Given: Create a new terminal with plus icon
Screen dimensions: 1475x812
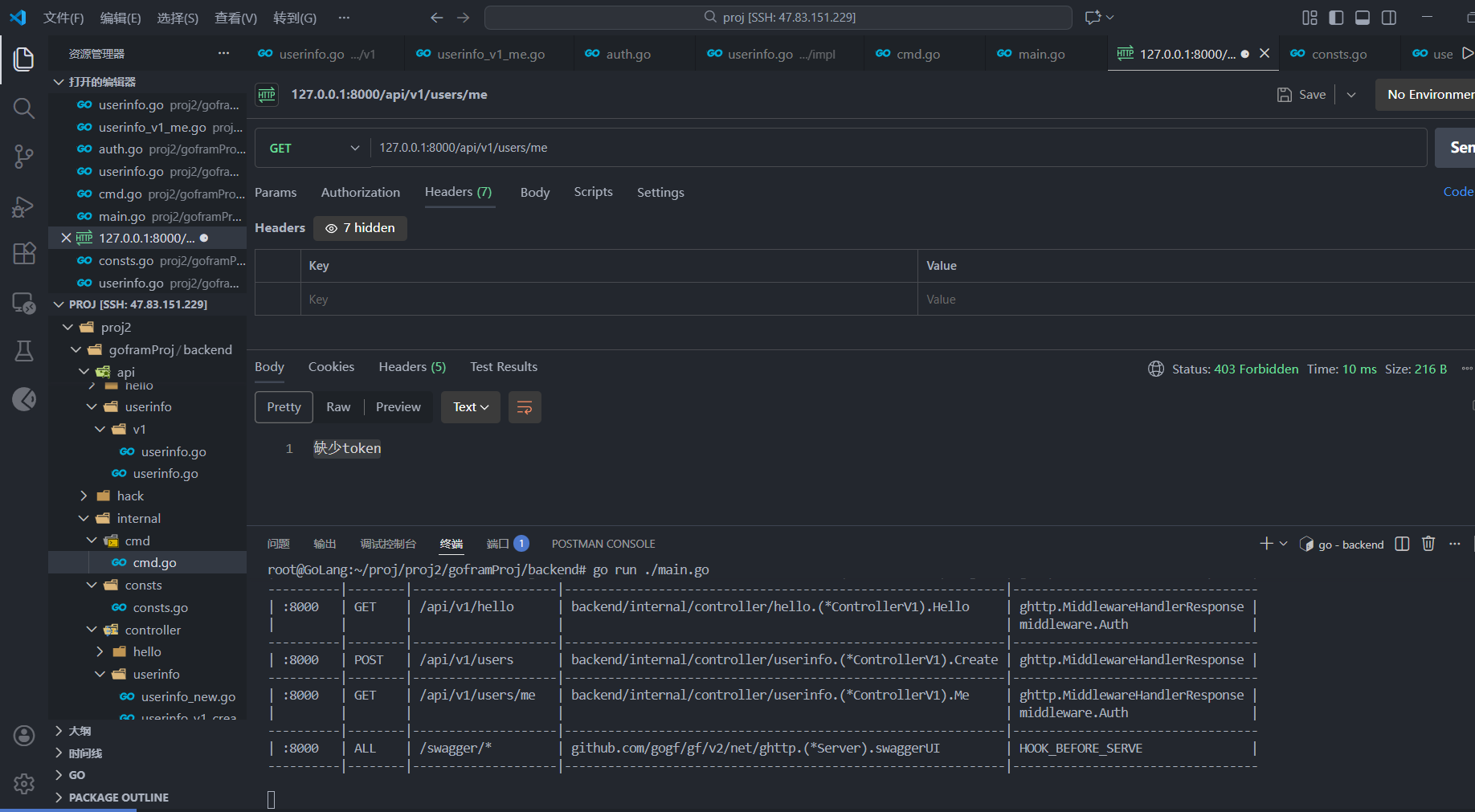Looking at the screenshot, I should pyautogui.click(x=1266, y=544).
